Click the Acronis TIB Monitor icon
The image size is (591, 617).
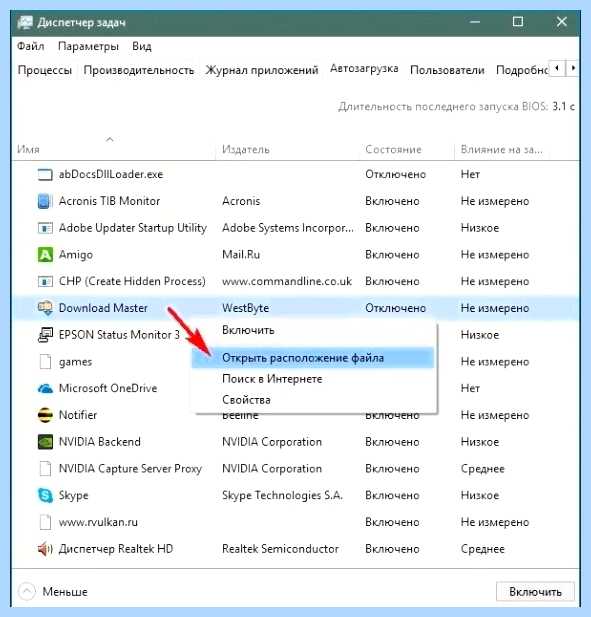[x=45, y=201]
